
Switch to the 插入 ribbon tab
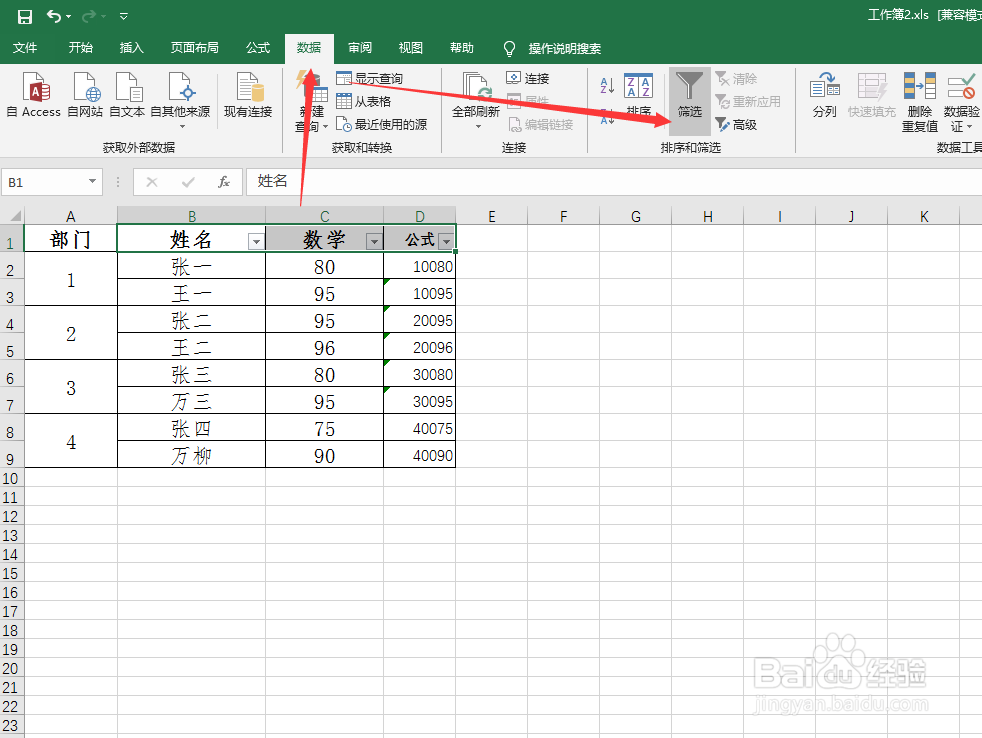pyautogui.click(x=132, y=48)
